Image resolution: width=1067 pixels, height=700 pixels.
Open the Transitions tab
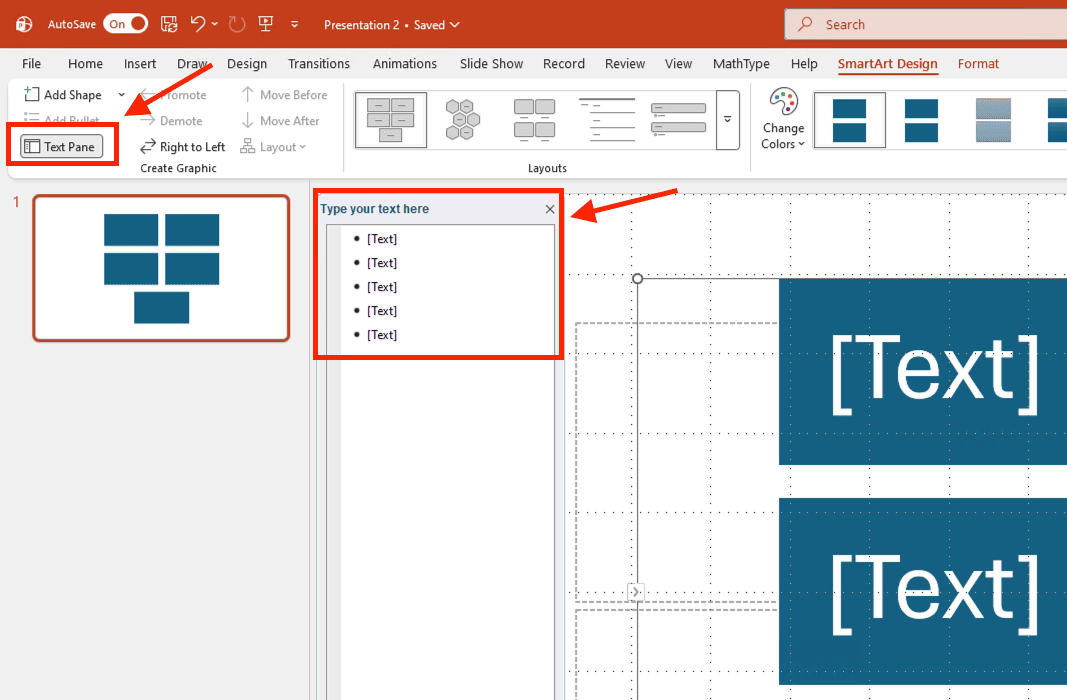coord(318,63)
